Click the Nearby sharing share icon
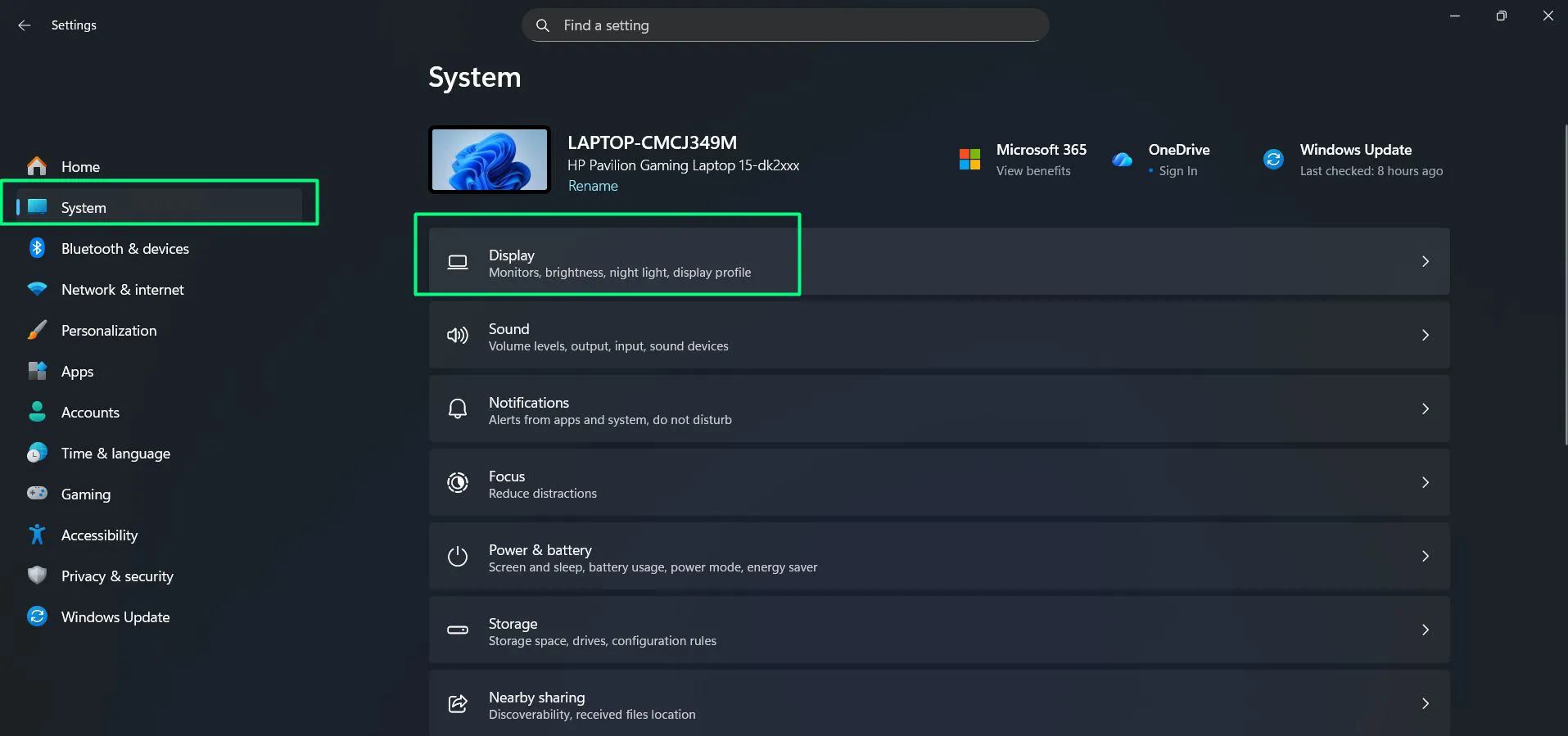 tap(458, 703)
